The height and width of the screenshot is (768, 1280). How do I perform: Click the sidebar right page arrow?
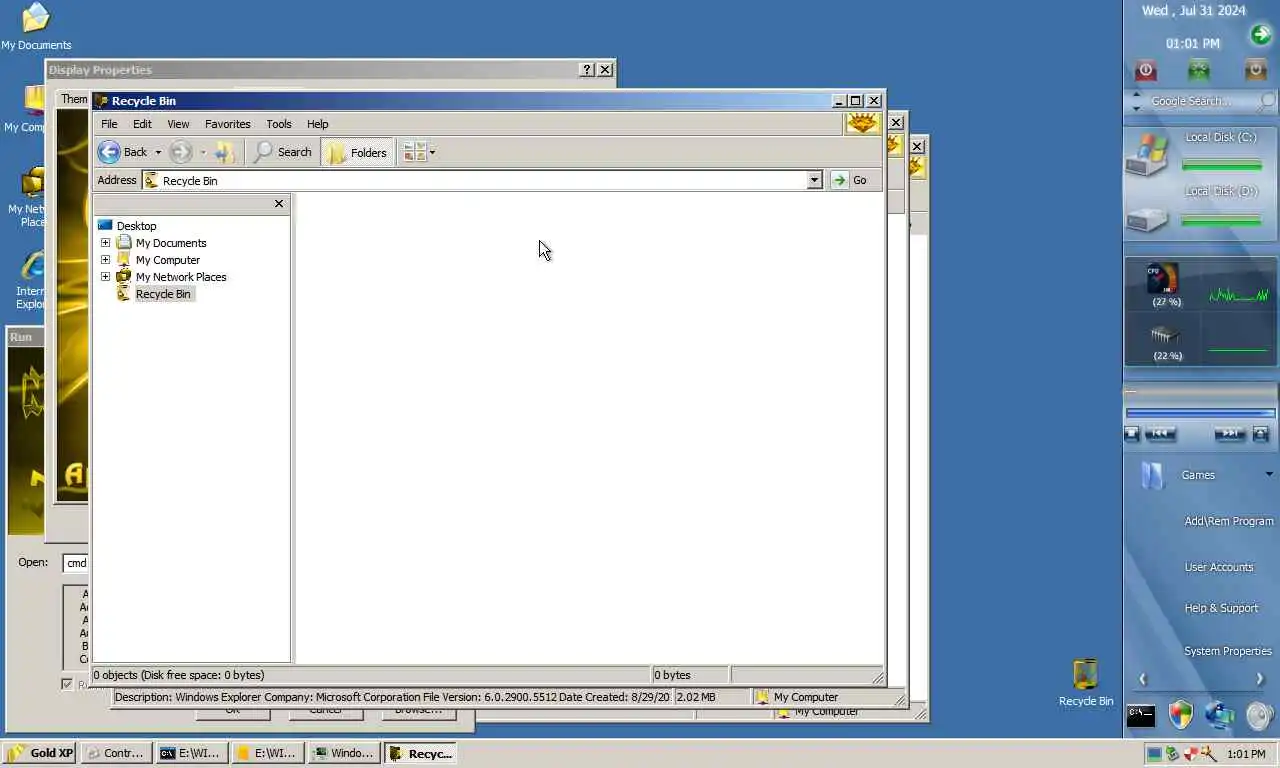pyautogui.click(x=1259, y=679)
